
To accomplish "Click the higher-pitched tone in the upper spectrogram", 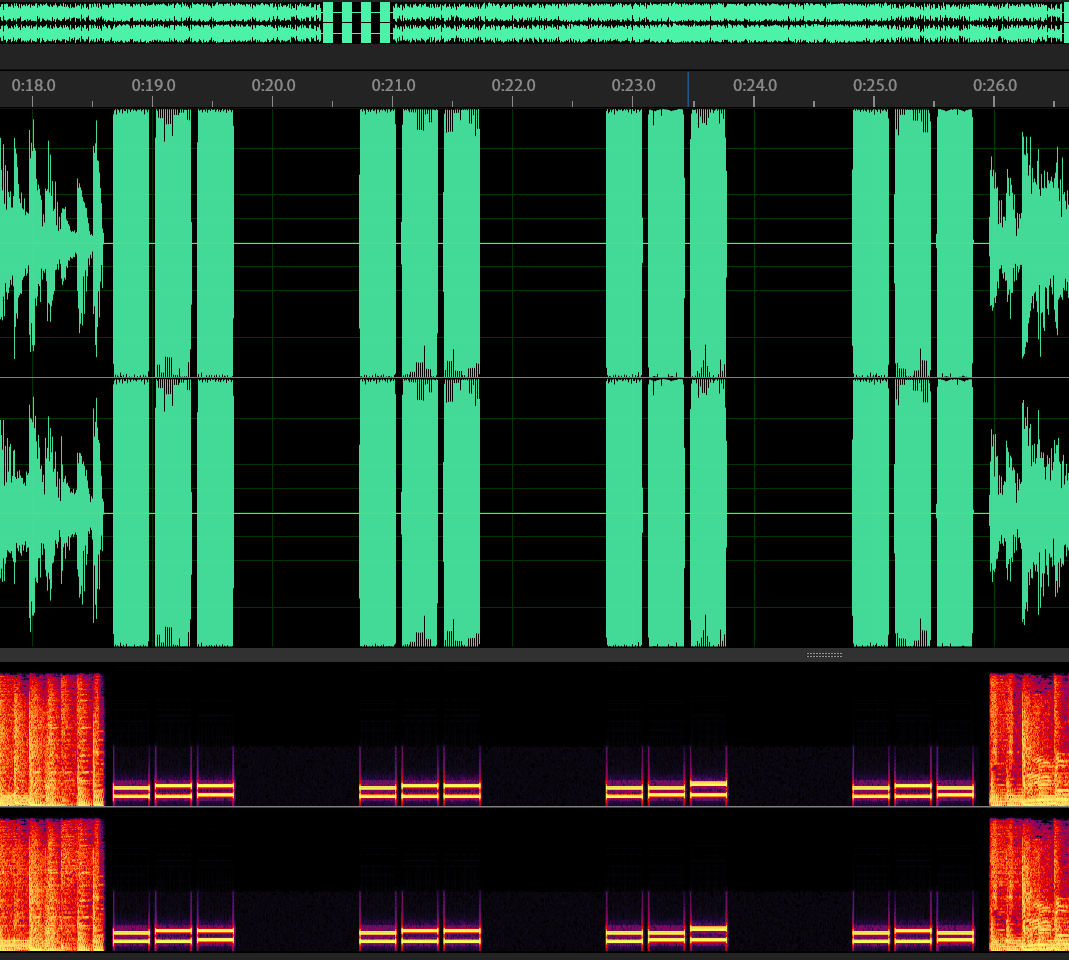I will (x=708, y=784).
